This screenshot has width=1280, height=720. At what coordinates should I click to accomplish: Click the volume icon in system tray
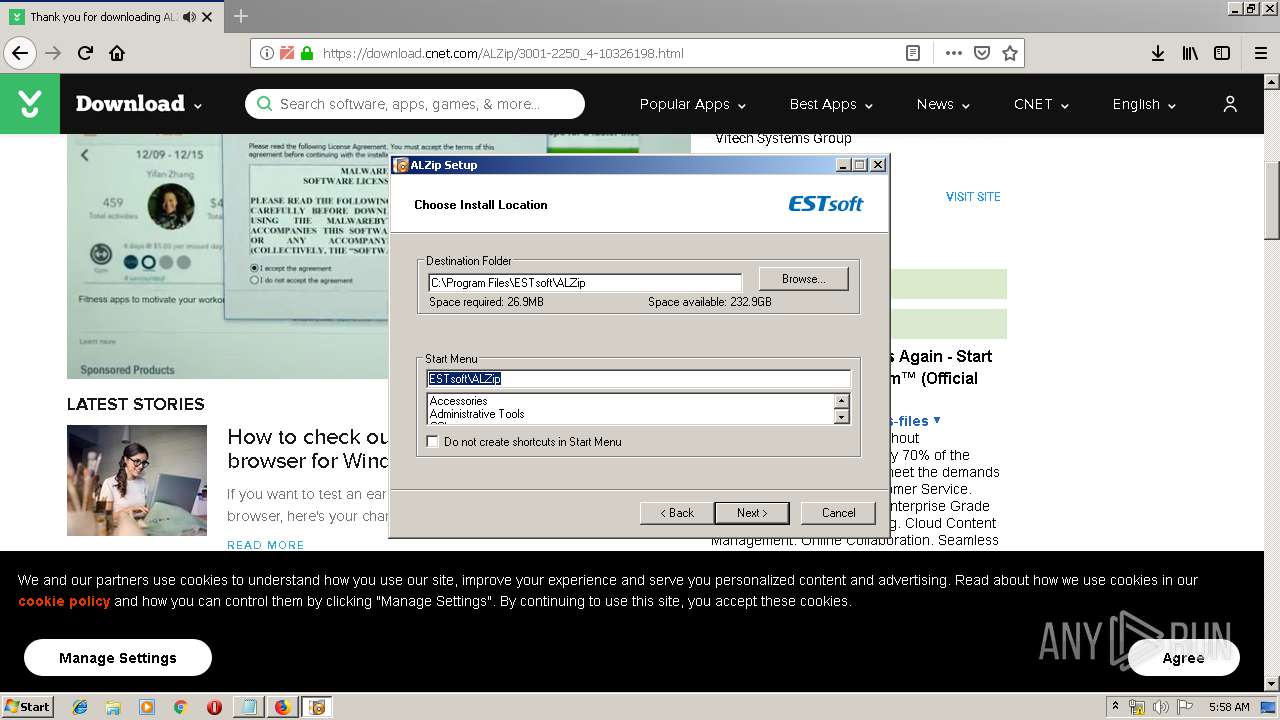(x=1161, y=707)
